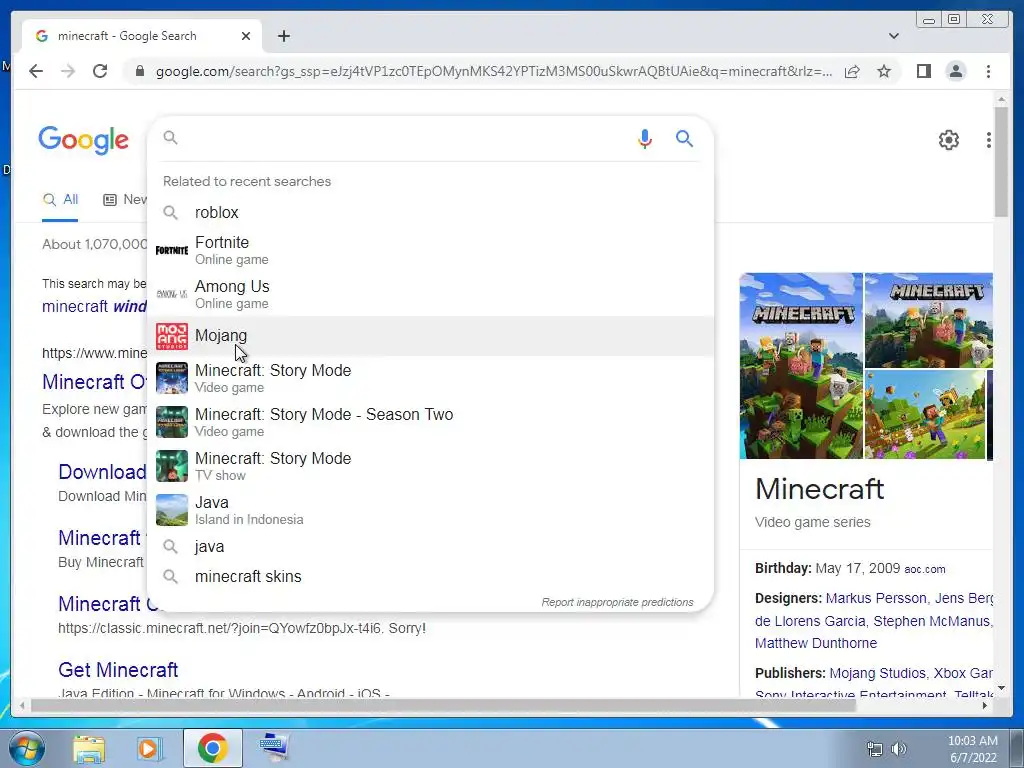Open site info lock icon
Screen dimensions: 1024x768
139,71
